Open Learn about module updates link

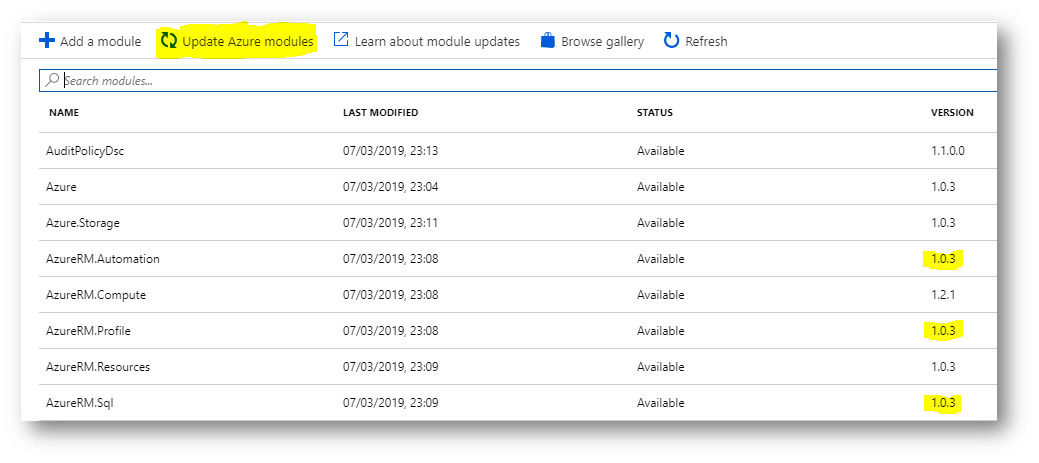[x=437, y=41]
